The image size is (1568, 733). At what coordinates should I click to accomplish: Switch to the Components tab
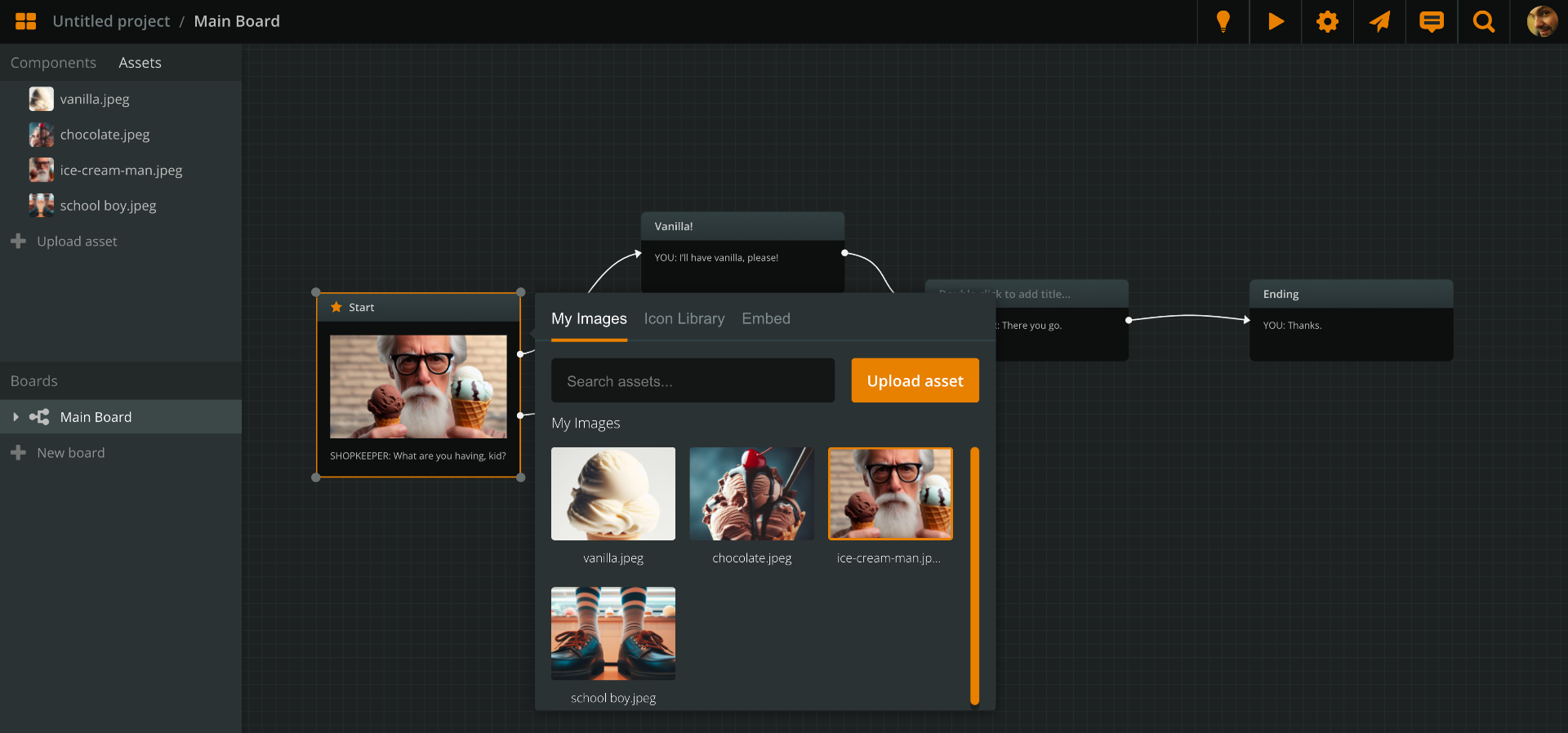click(x=53, y=63)
